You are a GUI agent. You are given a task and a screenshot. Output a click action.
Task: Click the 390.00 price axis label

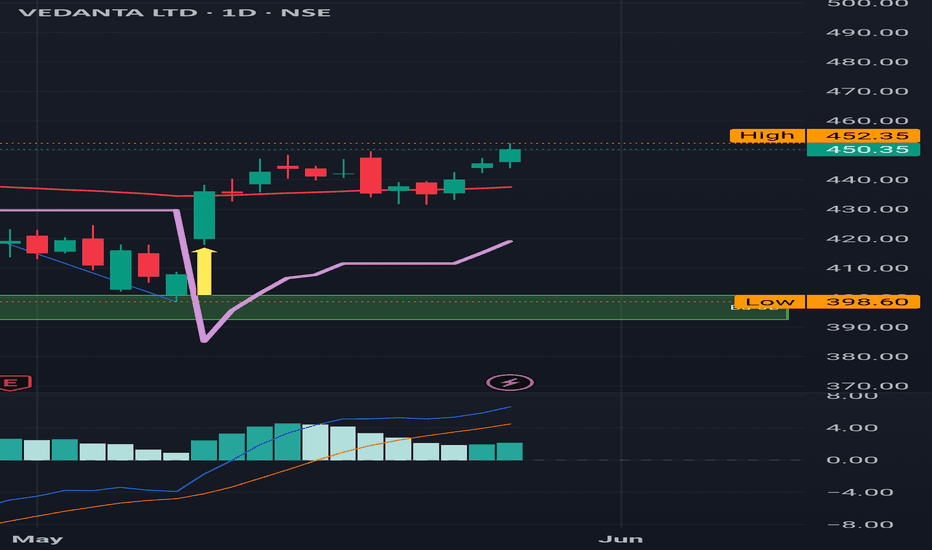(867, 328)
